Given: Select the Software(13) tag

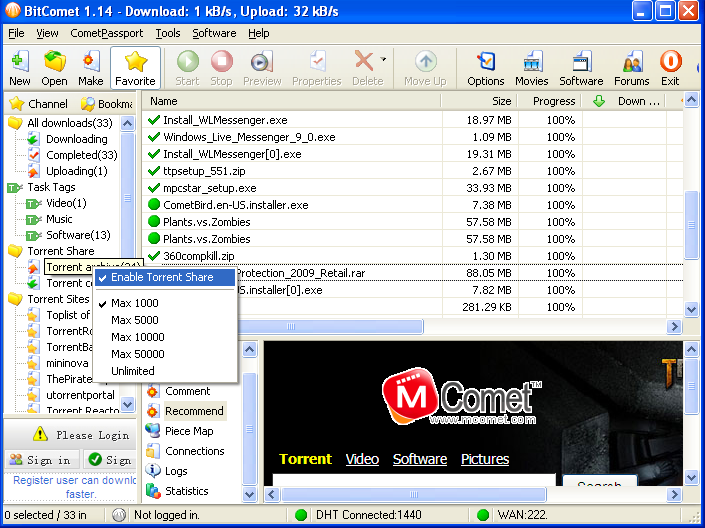Looking at the screenshot, I should point(78,235).
